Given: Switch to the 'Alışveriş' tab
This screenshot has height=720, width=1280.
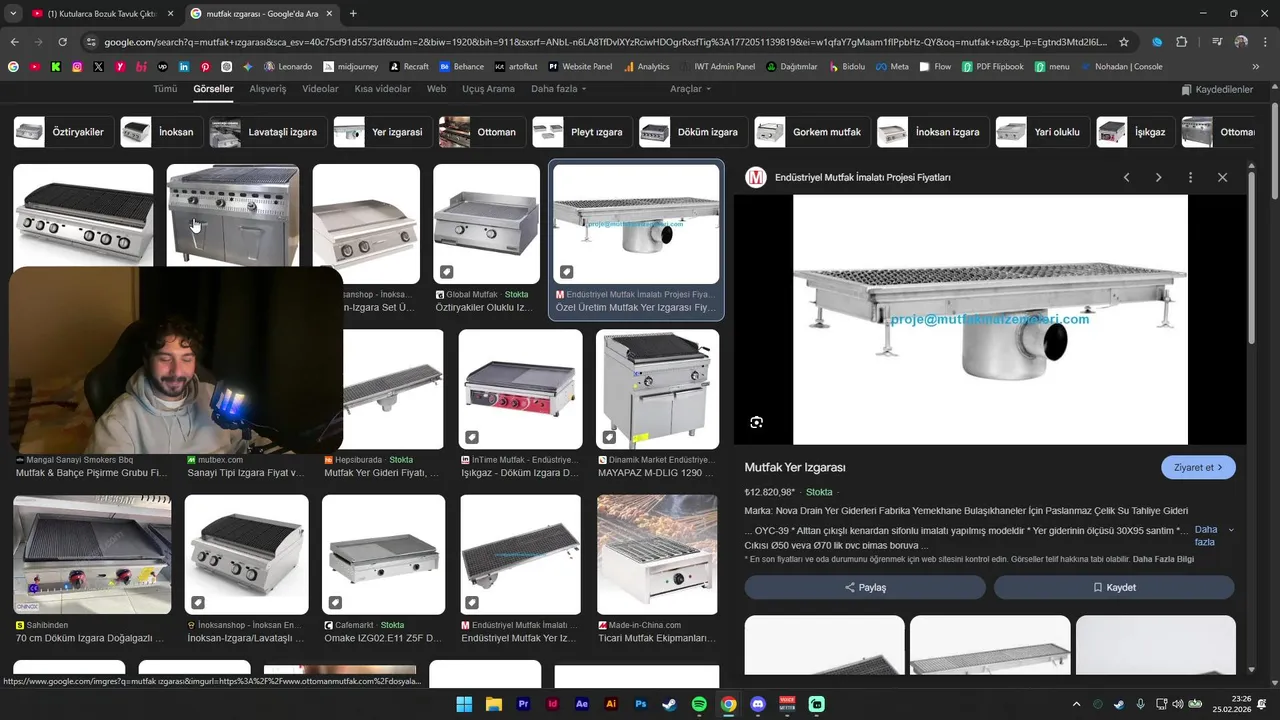Looking at the screenshot, I should tap(267, 89).
